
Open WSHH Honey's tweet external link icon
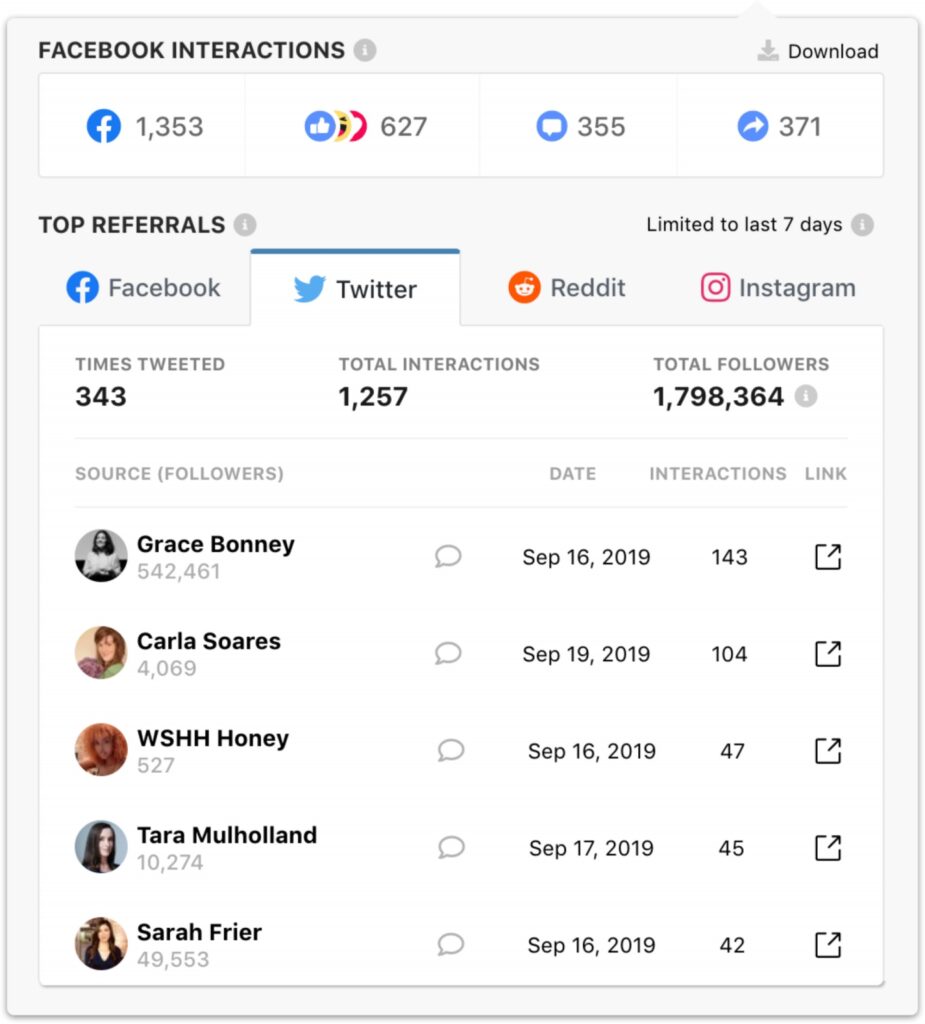tap(828, 751)
